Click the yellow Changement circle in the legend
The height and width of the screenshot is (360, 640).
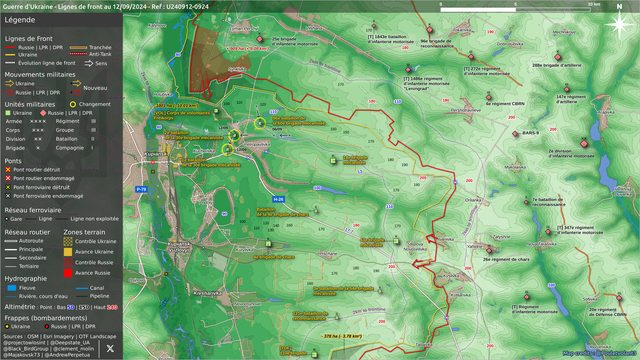[73, 104]
